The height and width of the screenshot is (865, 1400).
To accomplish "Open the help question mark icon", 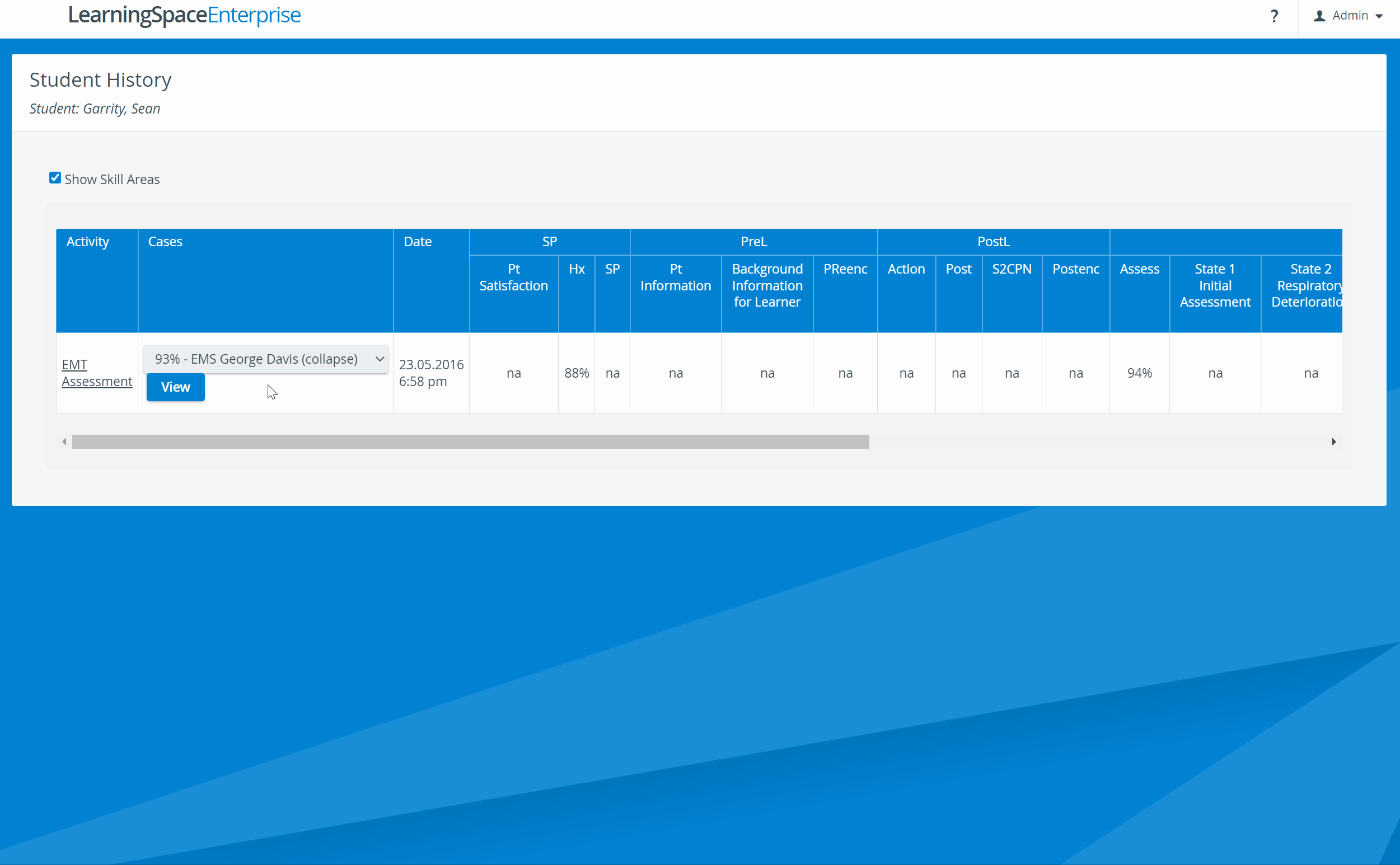I will point(1274,16).
